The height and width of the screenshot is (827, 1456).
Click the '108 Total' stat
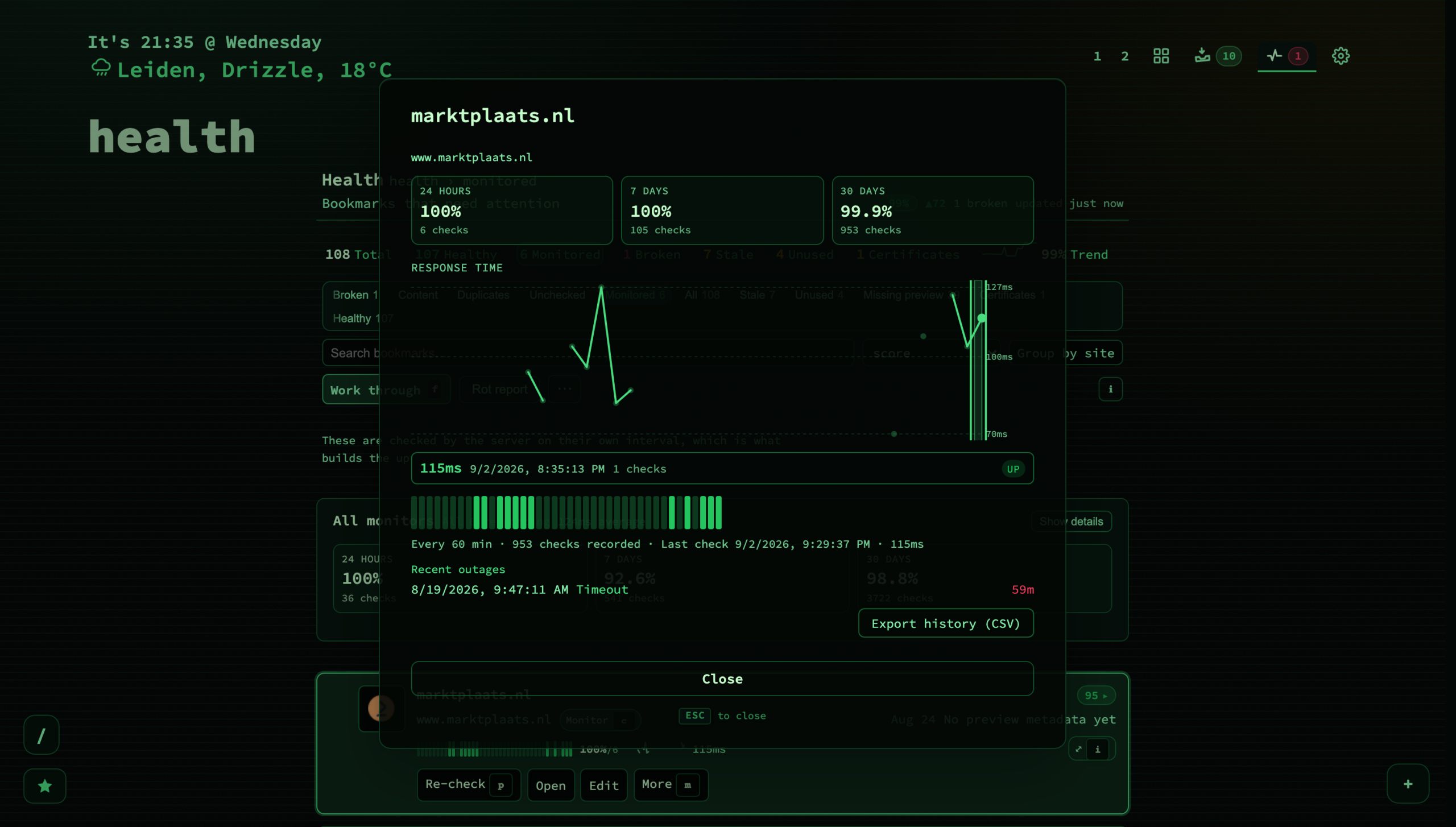pyautogui.click(x=358, y=254)
